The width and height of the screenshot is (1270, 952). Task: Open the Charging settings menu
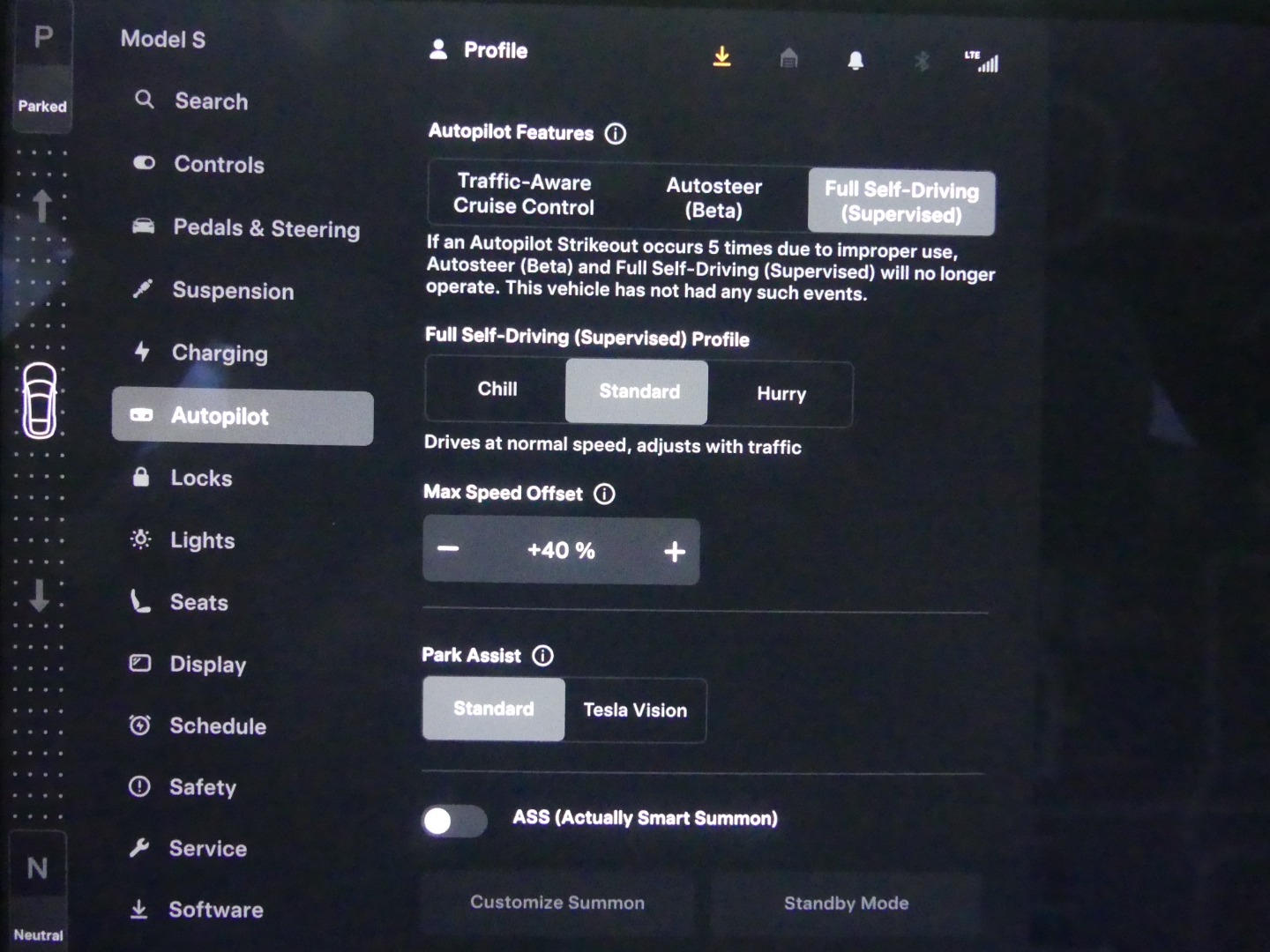[219, 353]
